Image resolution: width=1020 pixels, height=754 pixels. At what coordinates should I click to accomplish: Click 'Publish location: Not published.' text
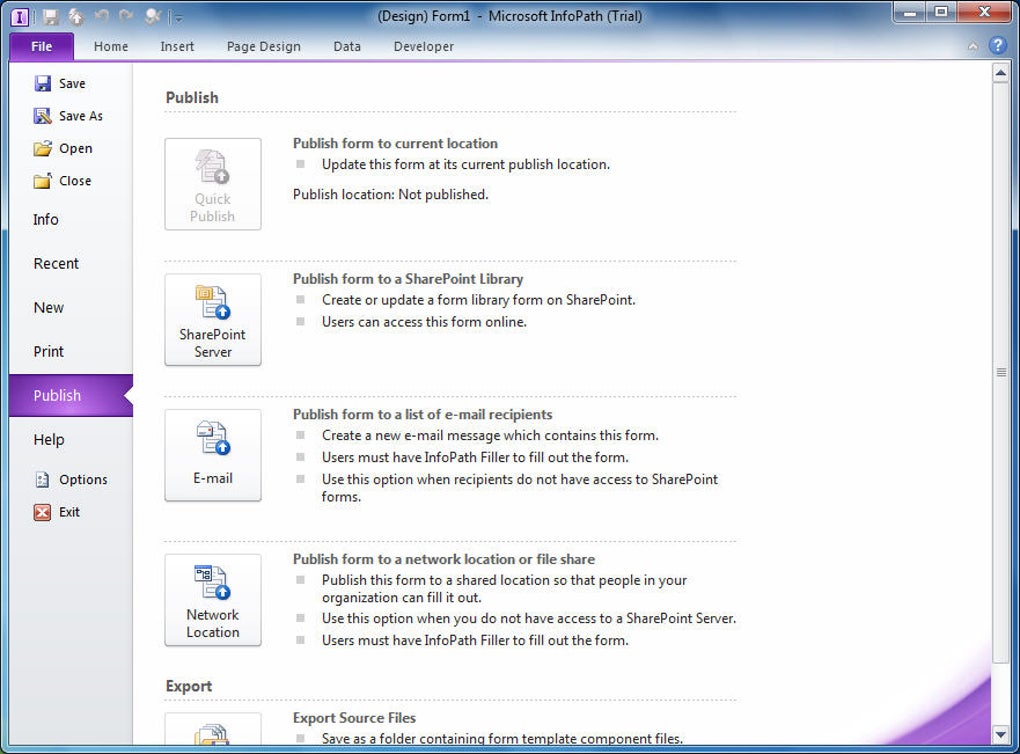click(390, 194)
